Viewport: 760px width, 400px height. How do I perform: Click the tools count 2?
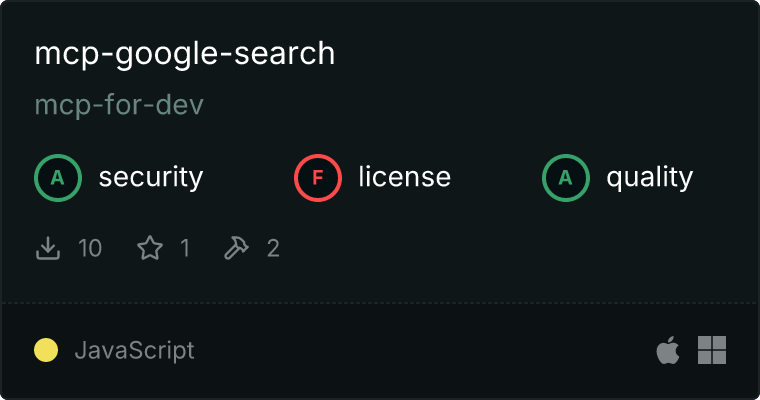[x=273, y=248]
